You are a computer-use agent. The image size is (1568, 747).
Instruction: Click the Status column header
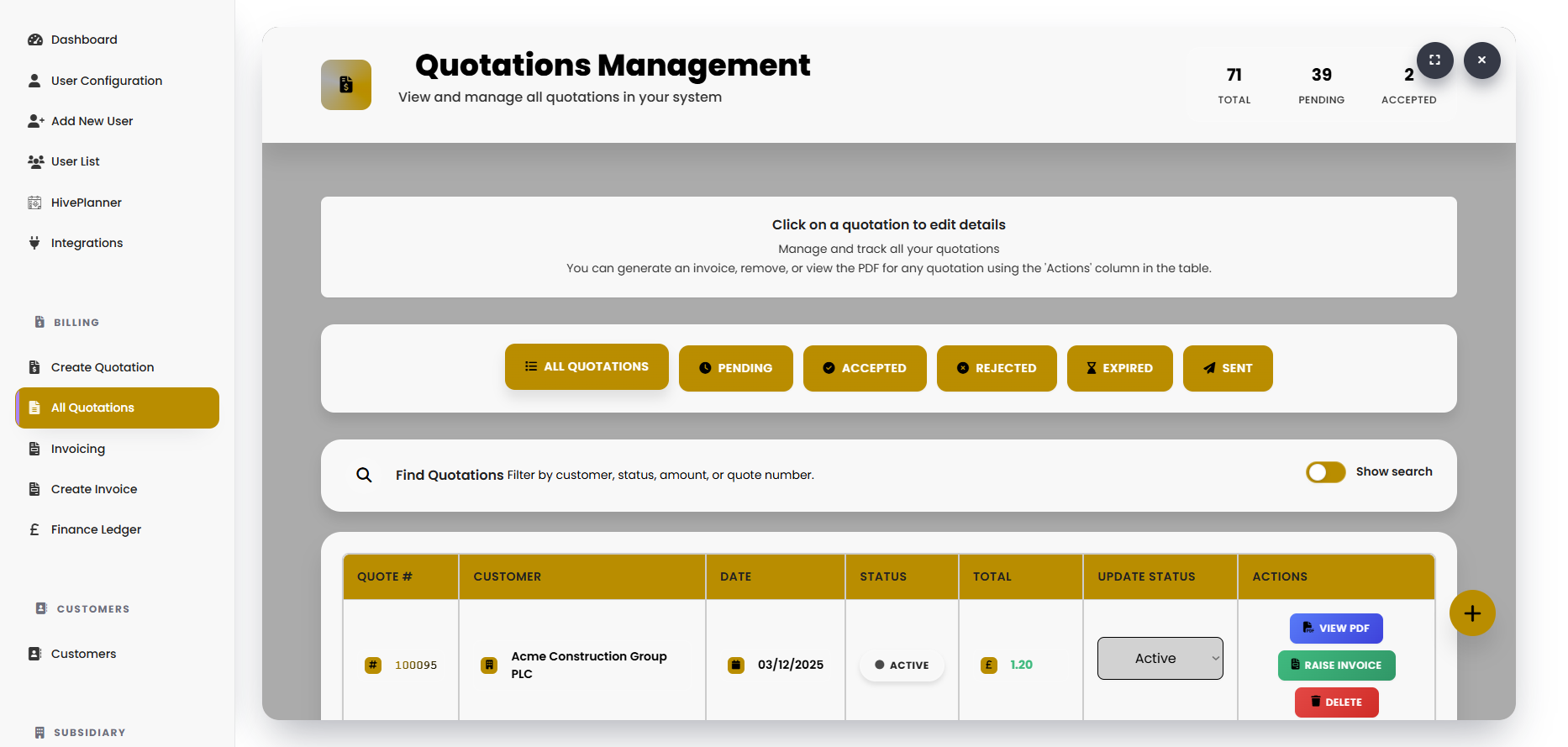tap(902, 576)
